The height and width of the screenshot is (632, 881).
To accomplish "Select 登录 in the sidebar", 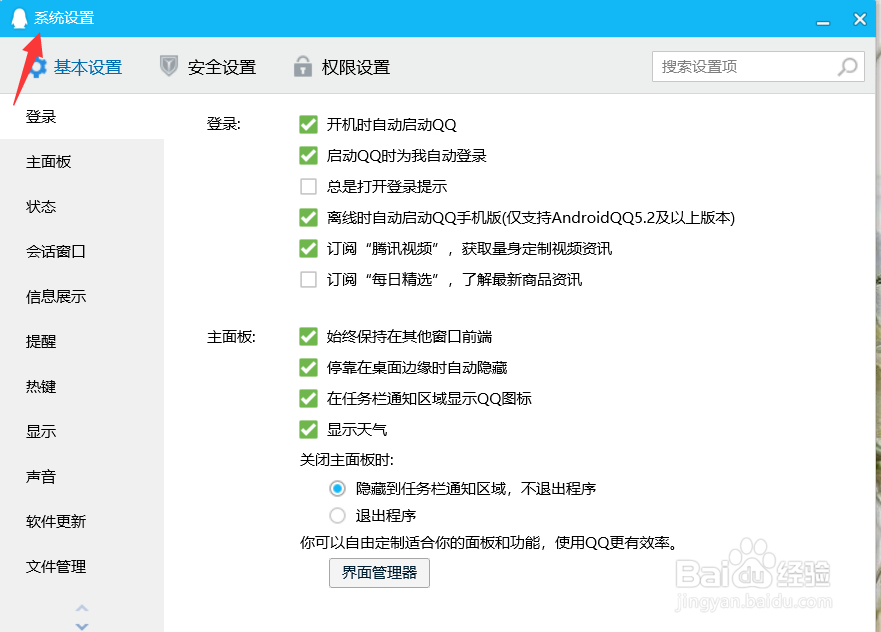I will [x=82, y=116].
